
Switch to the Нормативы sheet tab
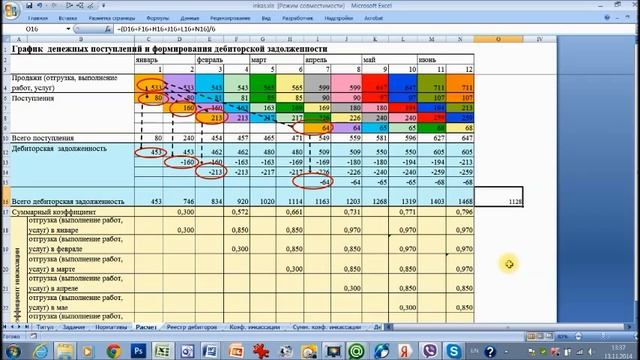click(111, 327)
